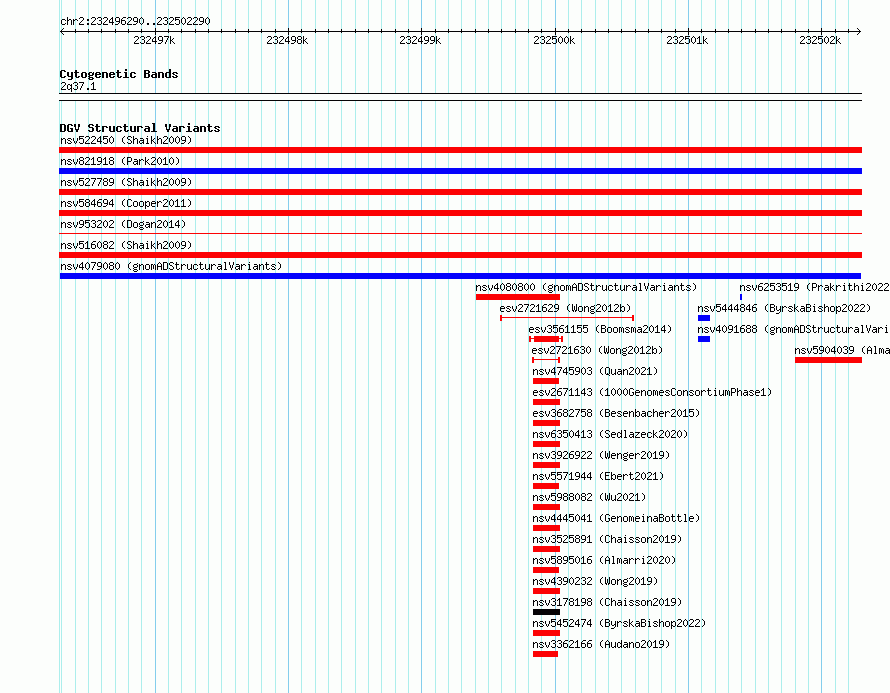Image resolution: width=890 pixels, height=693 pixels.
Task: Click the 232500k ruler tick label
Action: point(554,40)
